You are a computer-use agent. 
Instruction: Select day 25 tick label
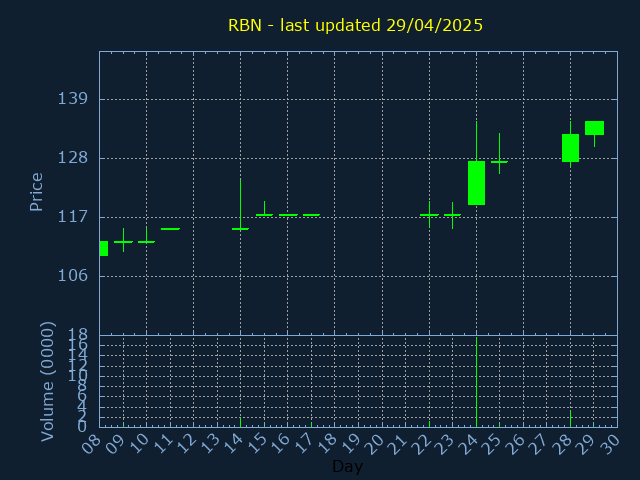tap(492, 444)
